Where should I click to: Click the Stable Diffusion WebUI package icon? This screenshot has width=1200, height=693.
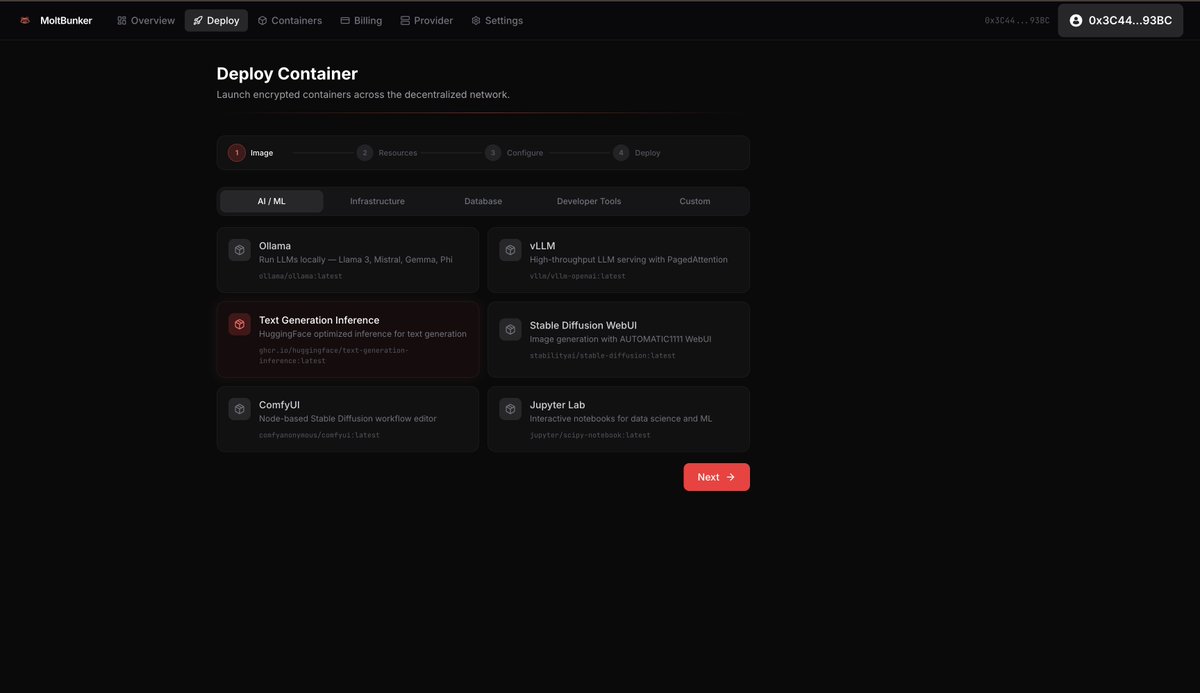click(x=510, y=329)
